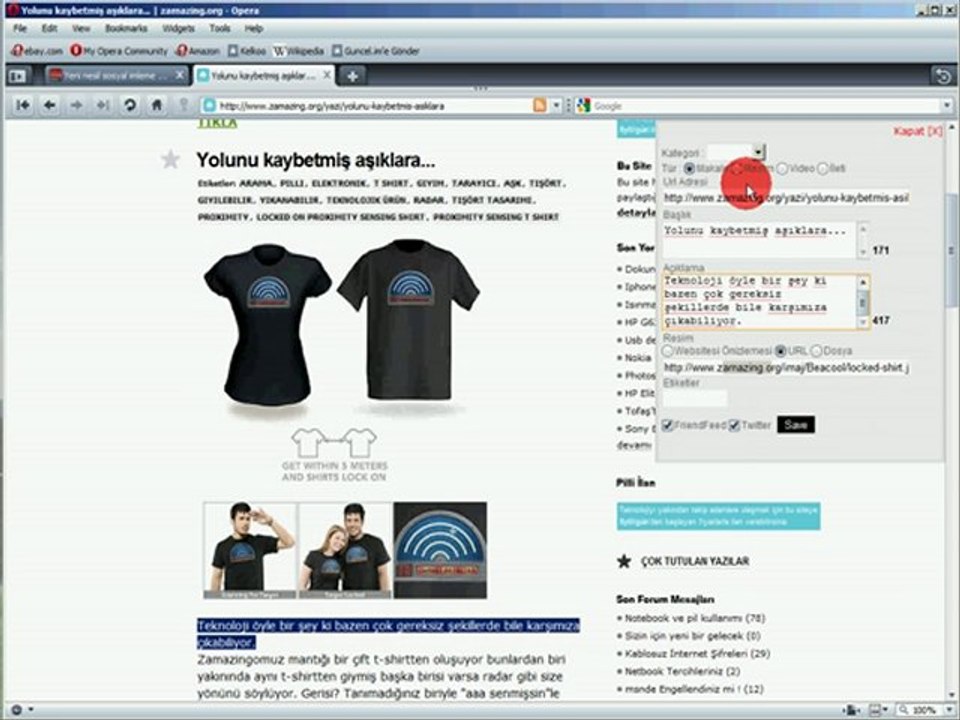960x720 pixels.
Task: Click the page favicon in address bar
Action: click(209, 105)
